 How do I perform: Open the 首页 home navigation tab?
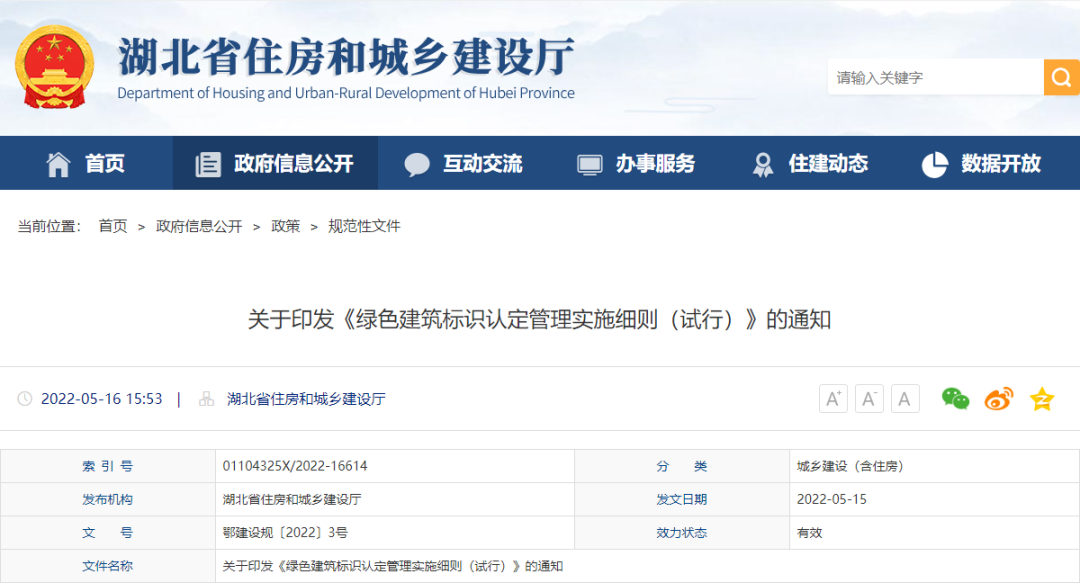pyautogui.click(x=86, y=164)
